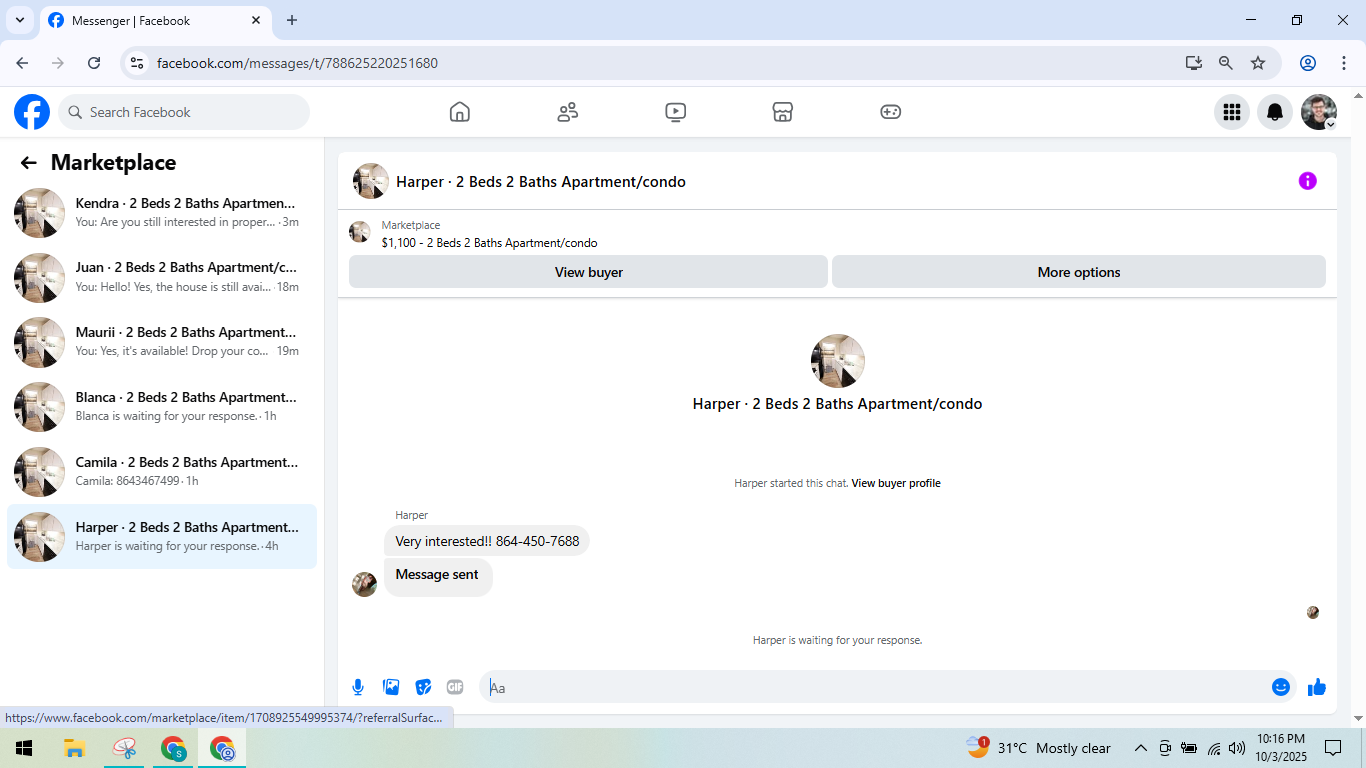
Task: Select the Messenger | Facebook tab
Action: coord(157,20)
